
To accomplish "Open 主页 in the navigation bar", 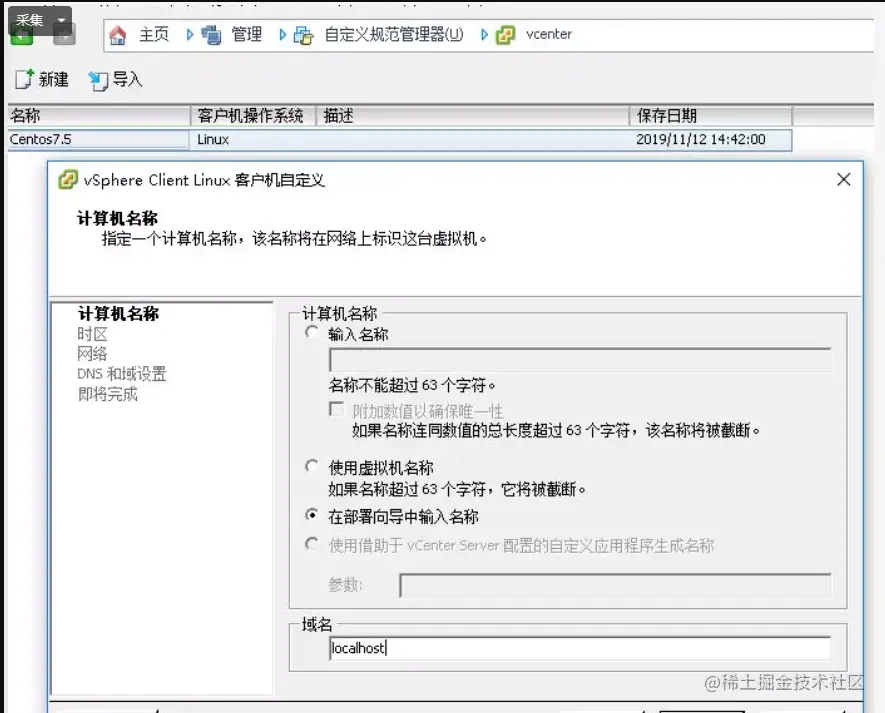I will tap(154, 34).
